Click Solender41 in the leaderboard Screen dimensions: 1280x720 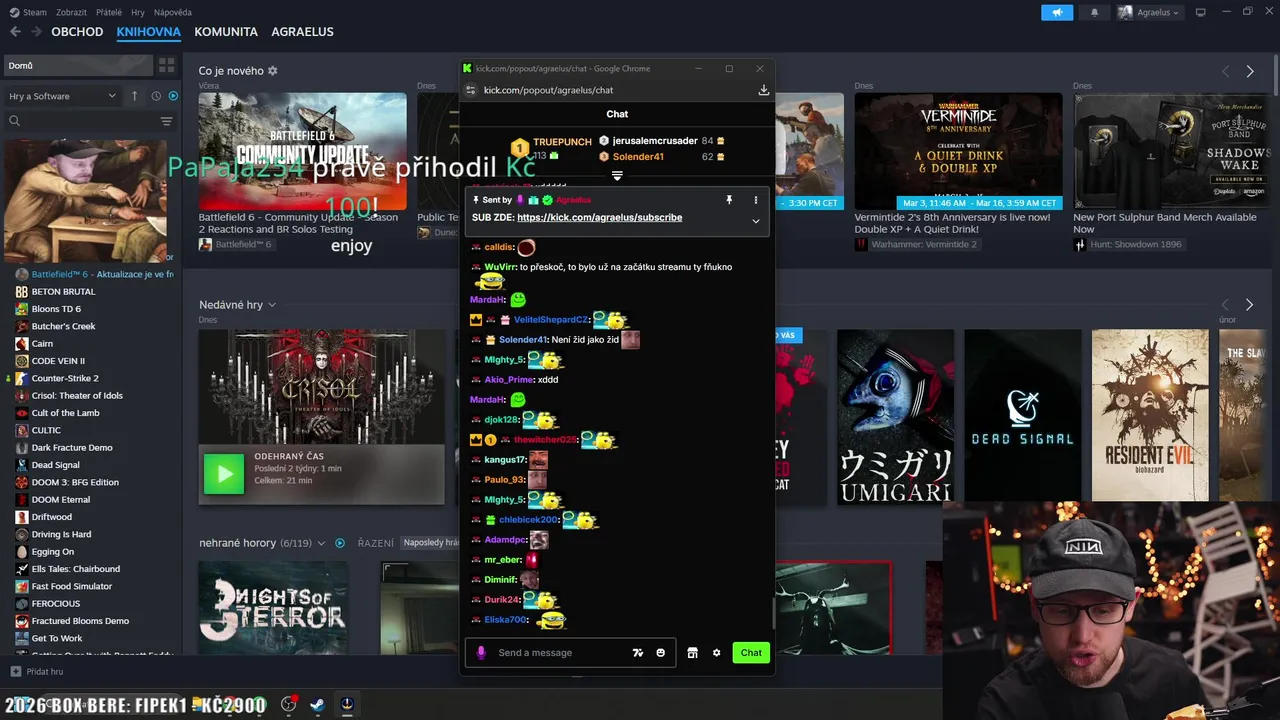click(638, 156)
